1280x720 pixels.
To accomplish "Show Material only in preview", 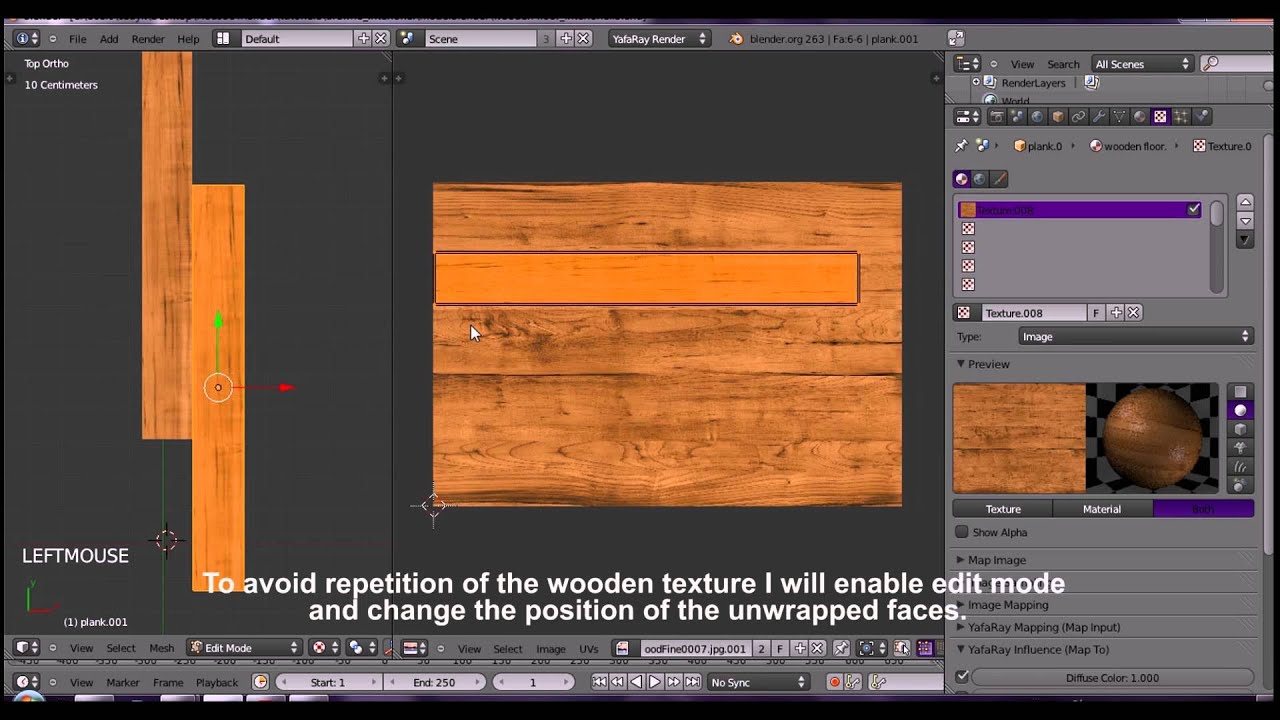I will coord(1102,509).
